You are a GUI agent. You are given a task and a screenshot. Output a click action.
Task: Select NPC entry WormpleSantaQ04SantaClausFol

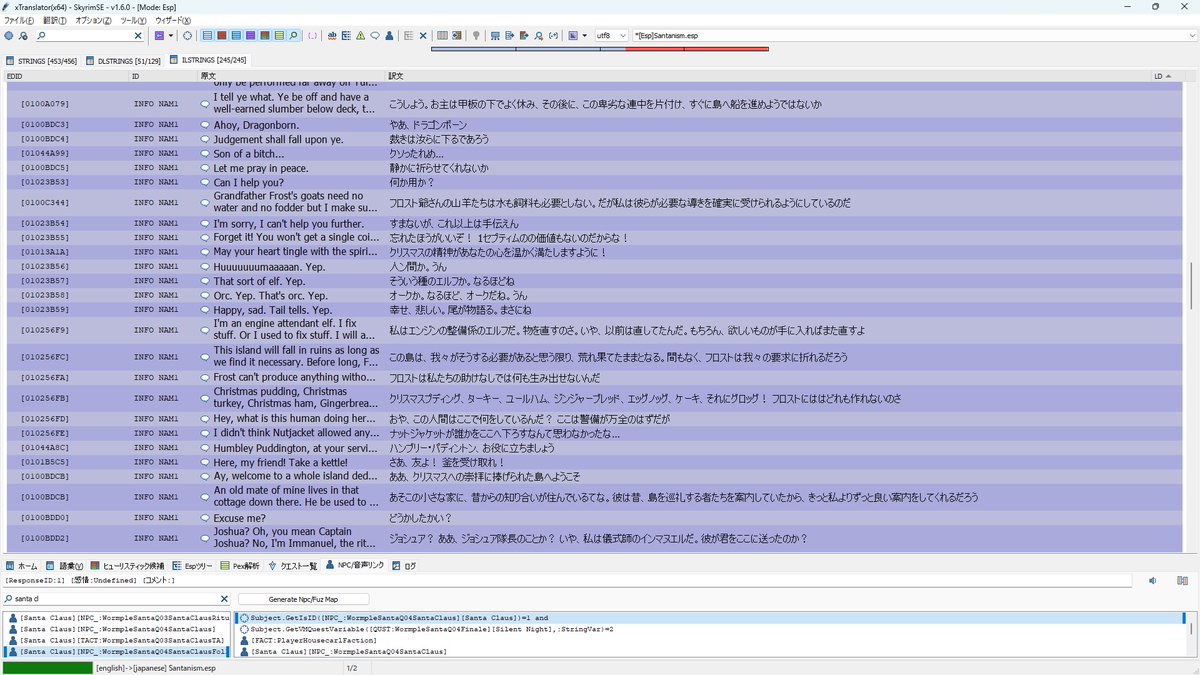(115, 651)
